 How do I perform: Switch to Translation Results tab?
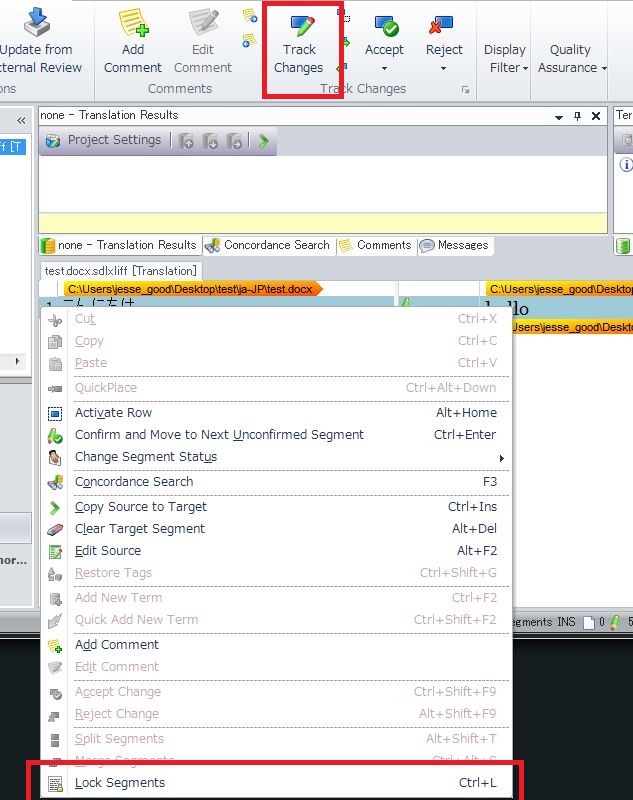[x=120, y=245]
